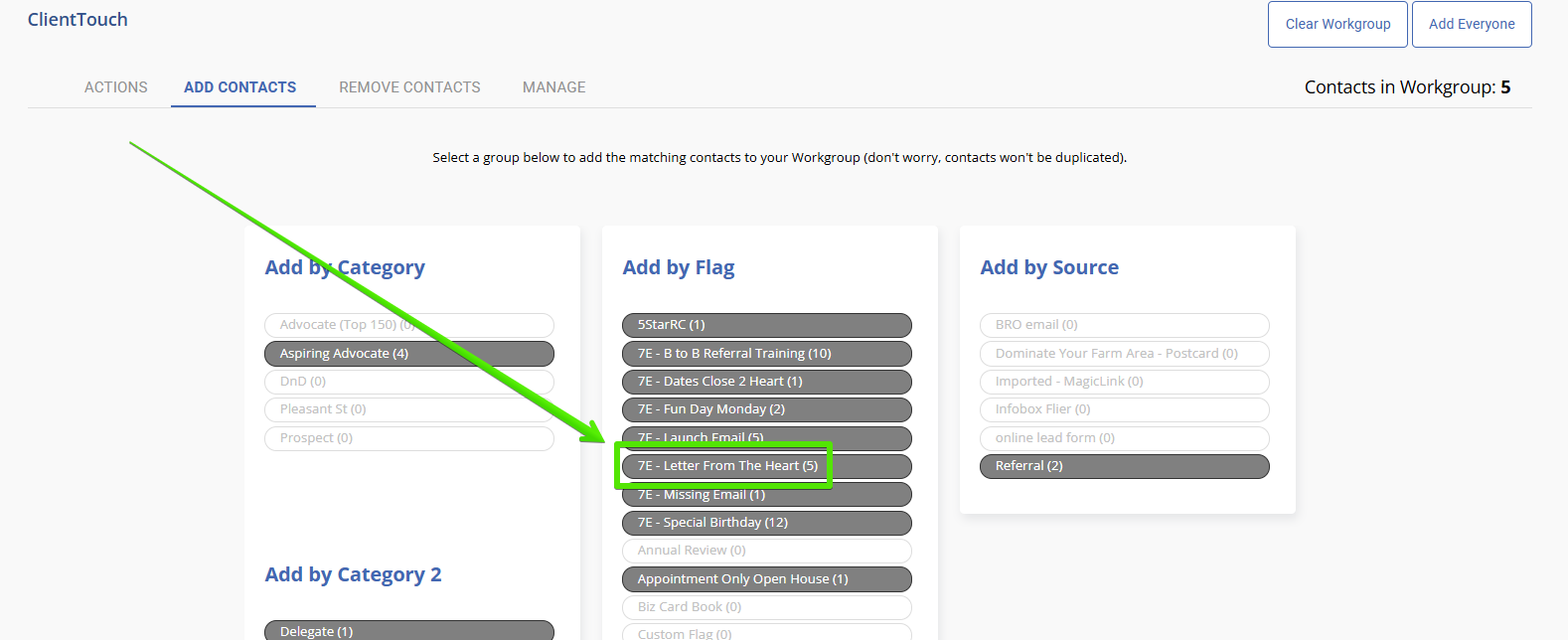Switch to the Actions tab
The height and width of the screenshot is (640, 1568).
tap(115, 87)
